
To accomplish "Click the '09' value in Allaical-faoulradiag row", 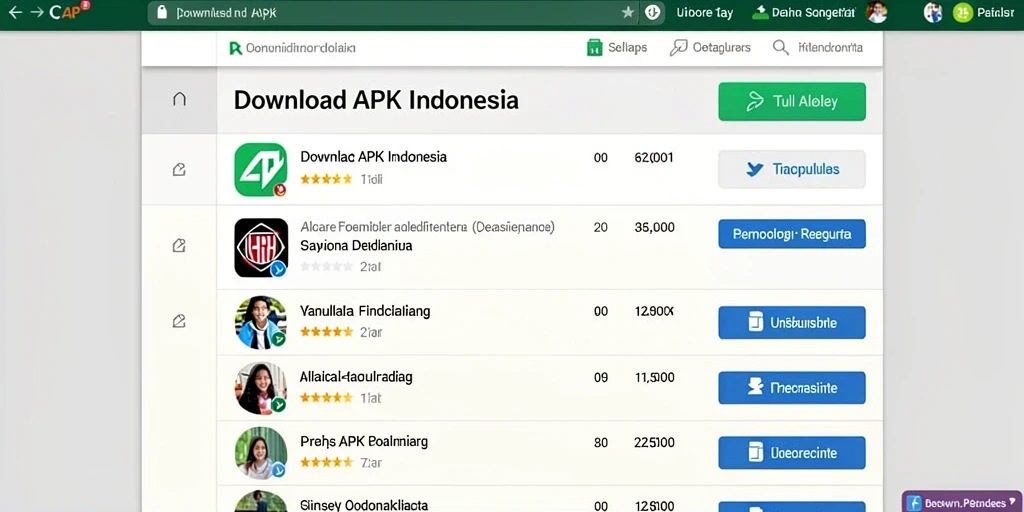I will (601, 377).
